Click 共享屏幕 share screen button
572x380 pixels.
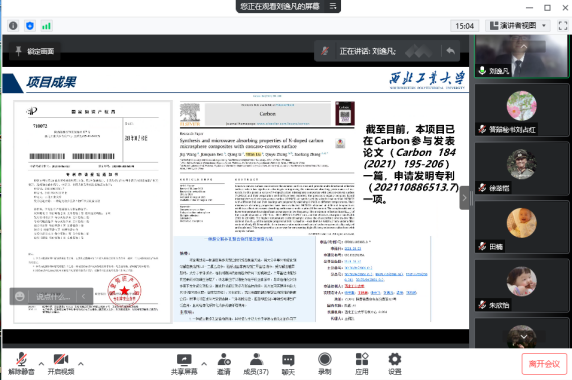point(184,364)
